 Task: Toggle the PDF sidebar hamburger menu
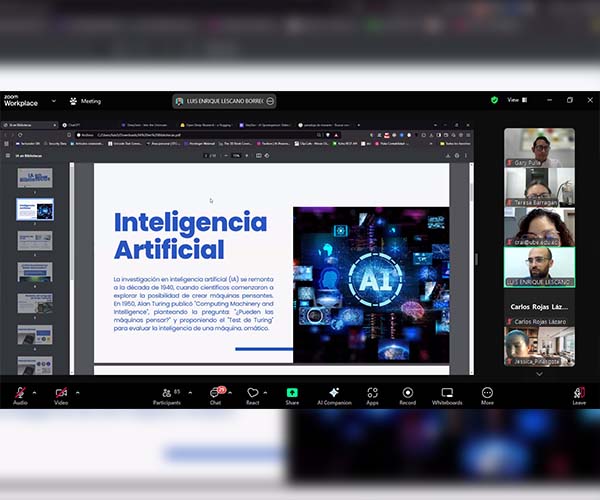point(8,156)
